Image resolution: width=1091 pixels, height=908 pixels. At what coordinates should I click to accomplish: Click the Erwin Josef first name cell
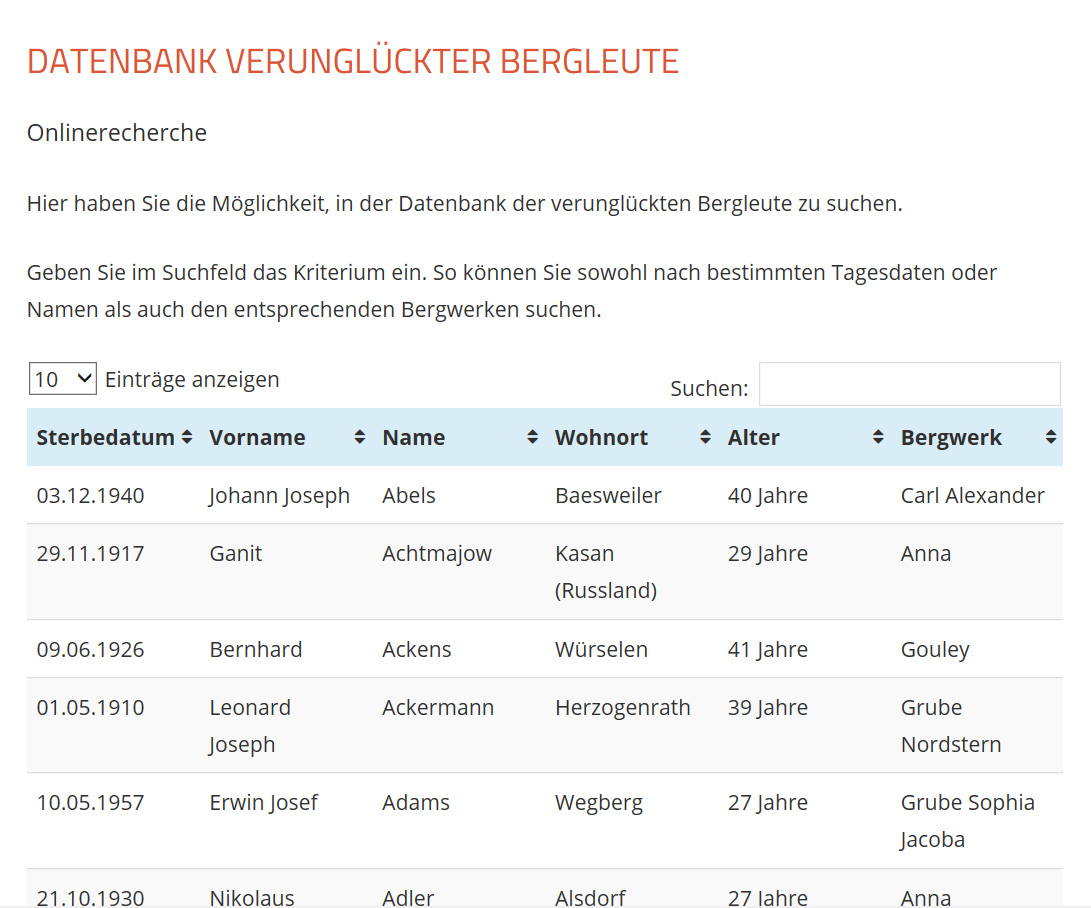pos(263,802)
